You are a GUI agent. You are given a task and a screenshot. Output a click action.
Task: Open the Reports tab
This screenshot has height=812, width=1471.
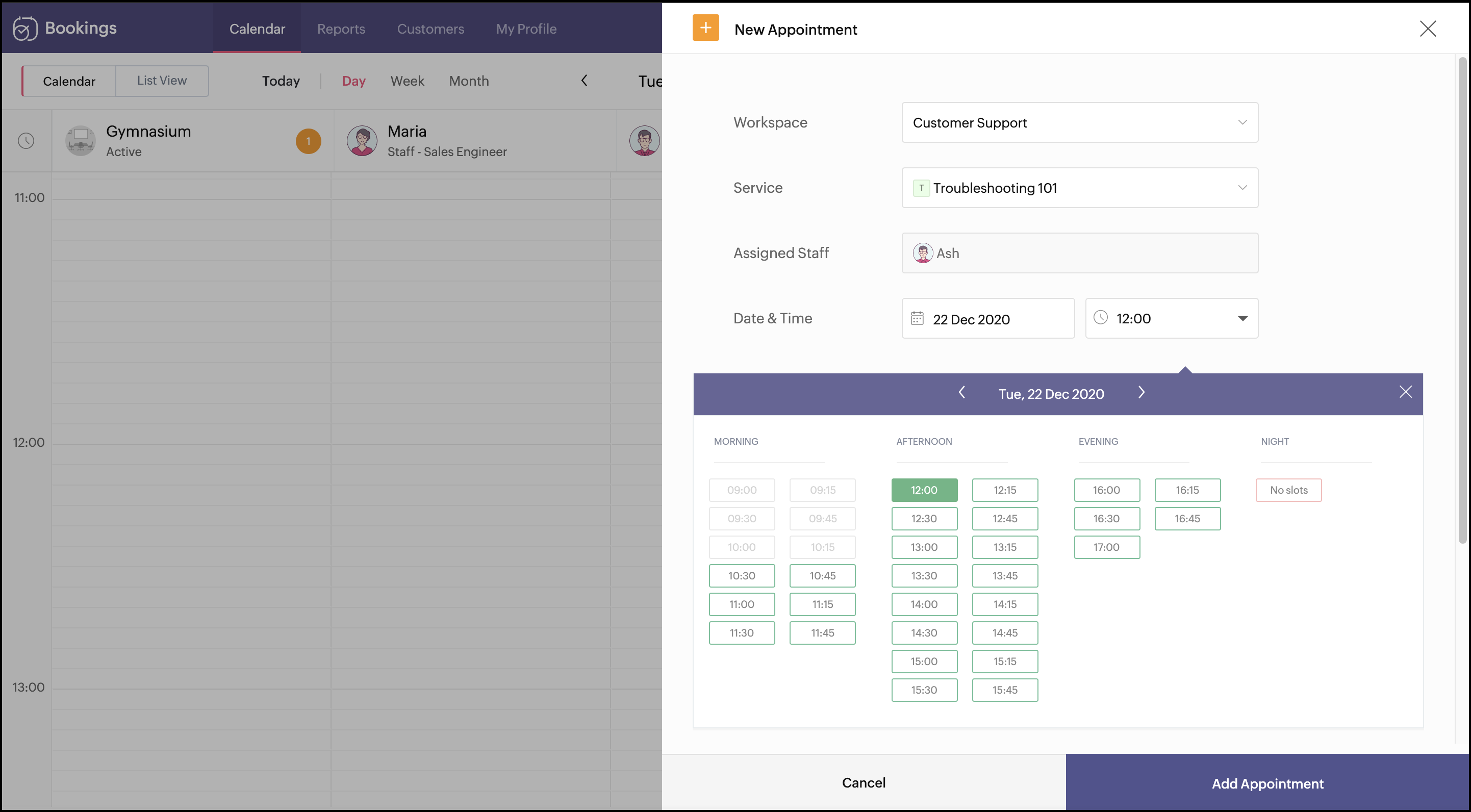coord(341,29)
